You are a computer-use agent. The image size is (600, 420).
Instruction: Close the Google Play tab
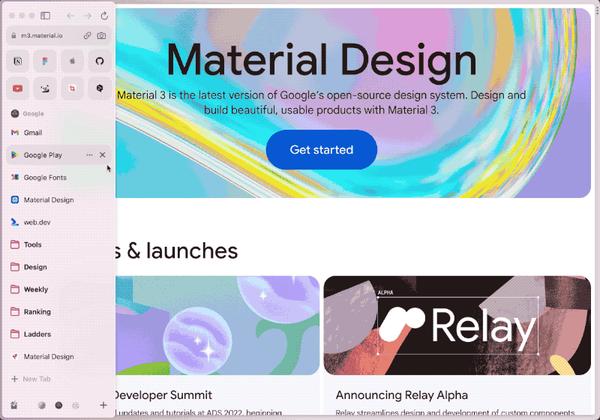[102, 155]
